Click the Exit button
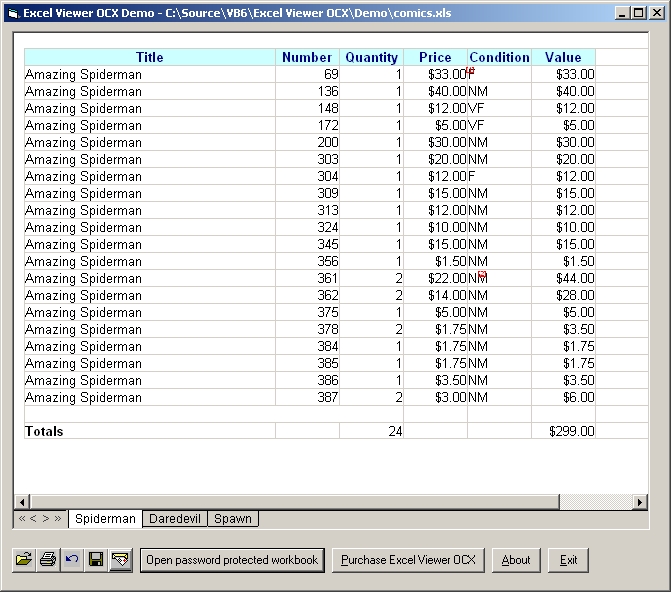671x592 pixels. [x=568, y=560]
